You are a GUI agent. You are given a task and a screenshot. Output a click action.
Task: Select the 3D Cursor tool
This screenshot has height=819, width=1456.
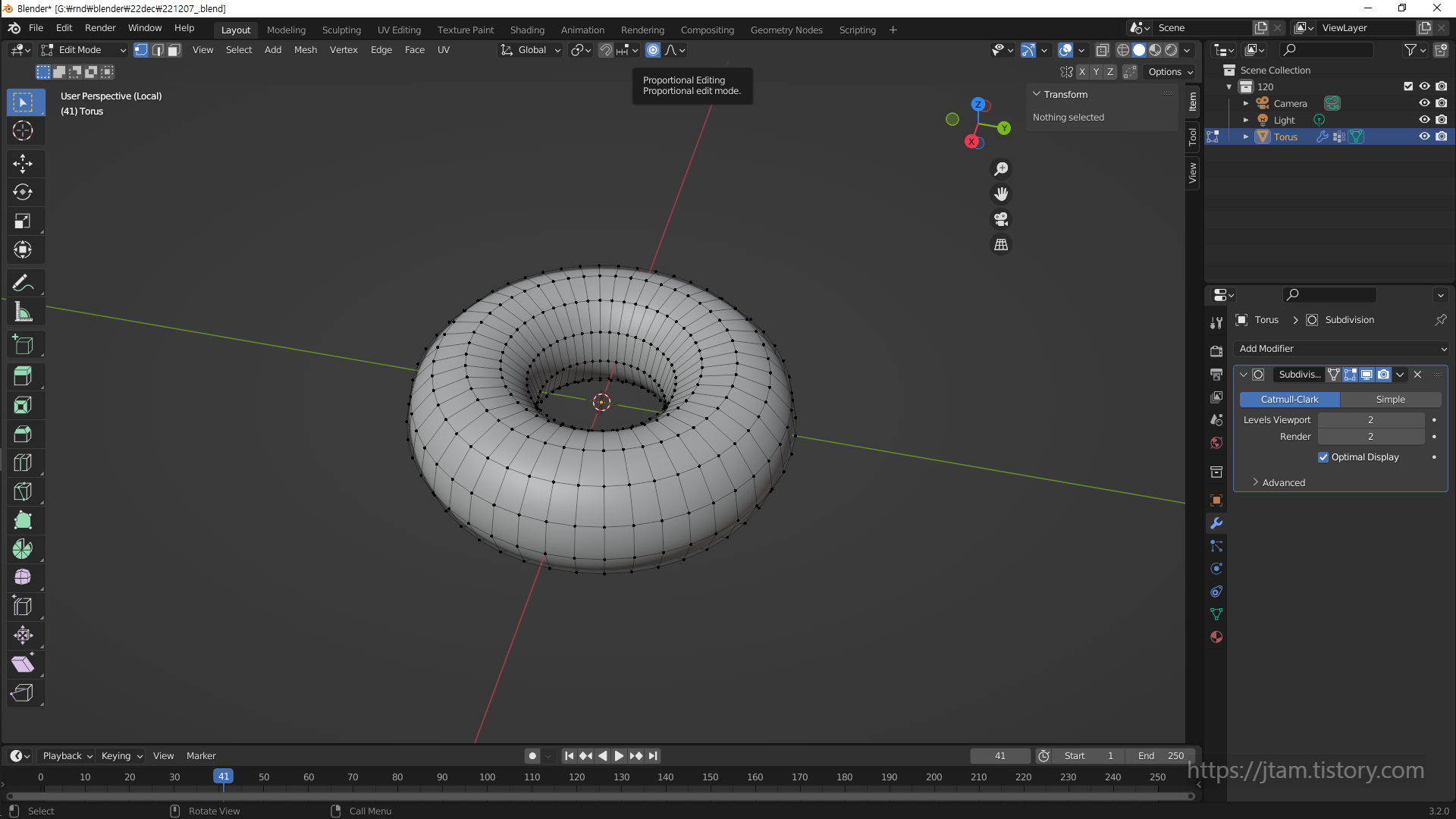[23, 130]
